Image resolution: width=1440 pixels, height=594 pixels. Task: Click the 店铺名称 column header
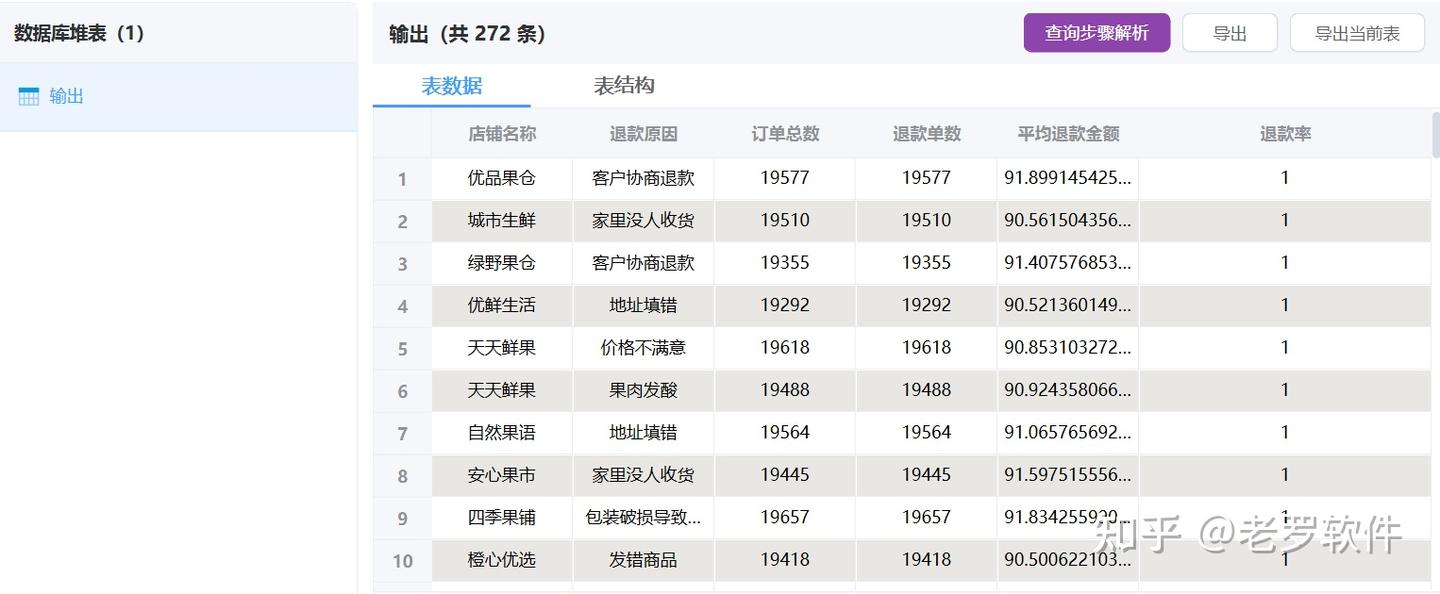click(x=502, y=134)
